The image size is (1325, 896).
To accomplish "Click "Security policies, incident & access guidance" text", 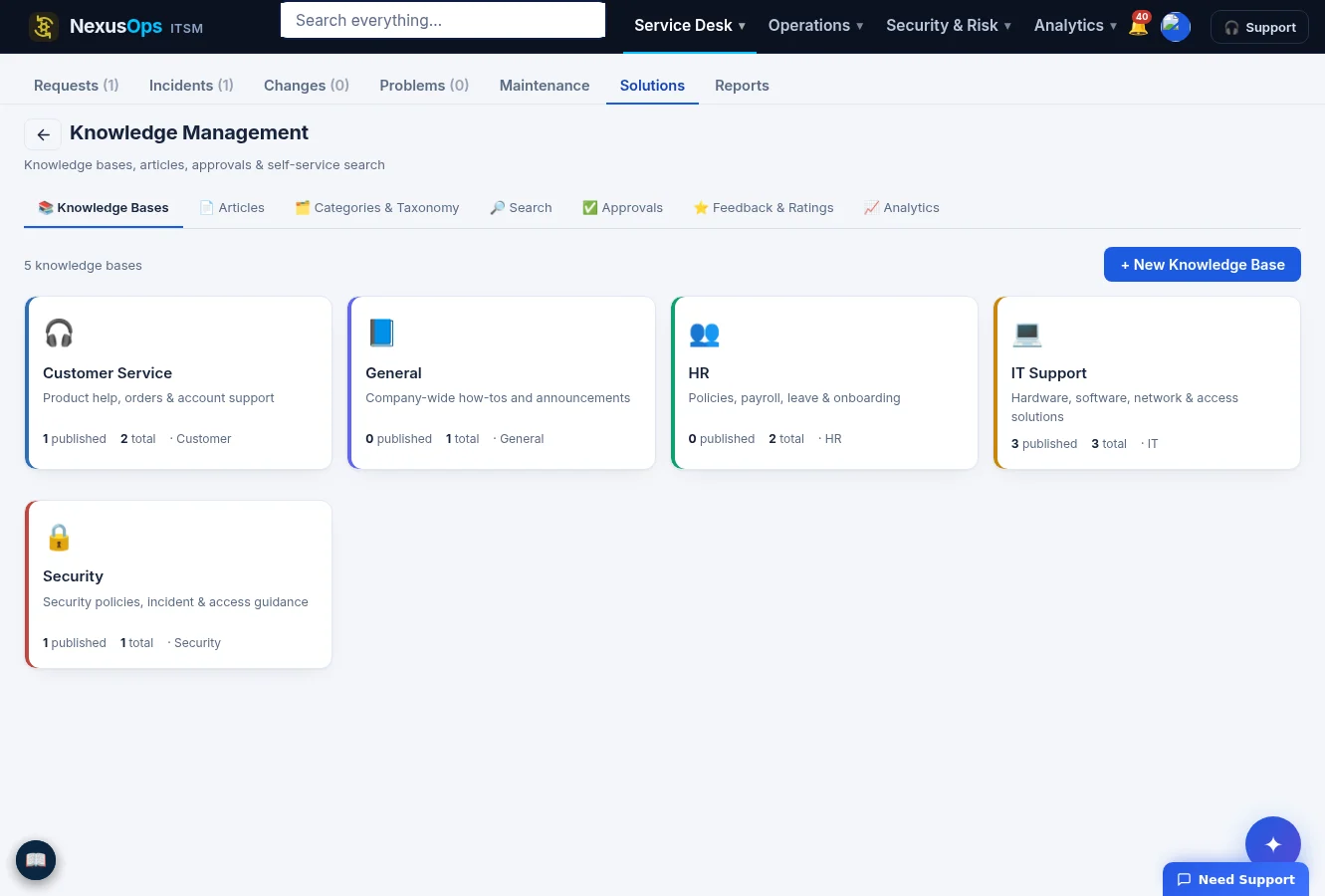I will [x=175, y=602].
